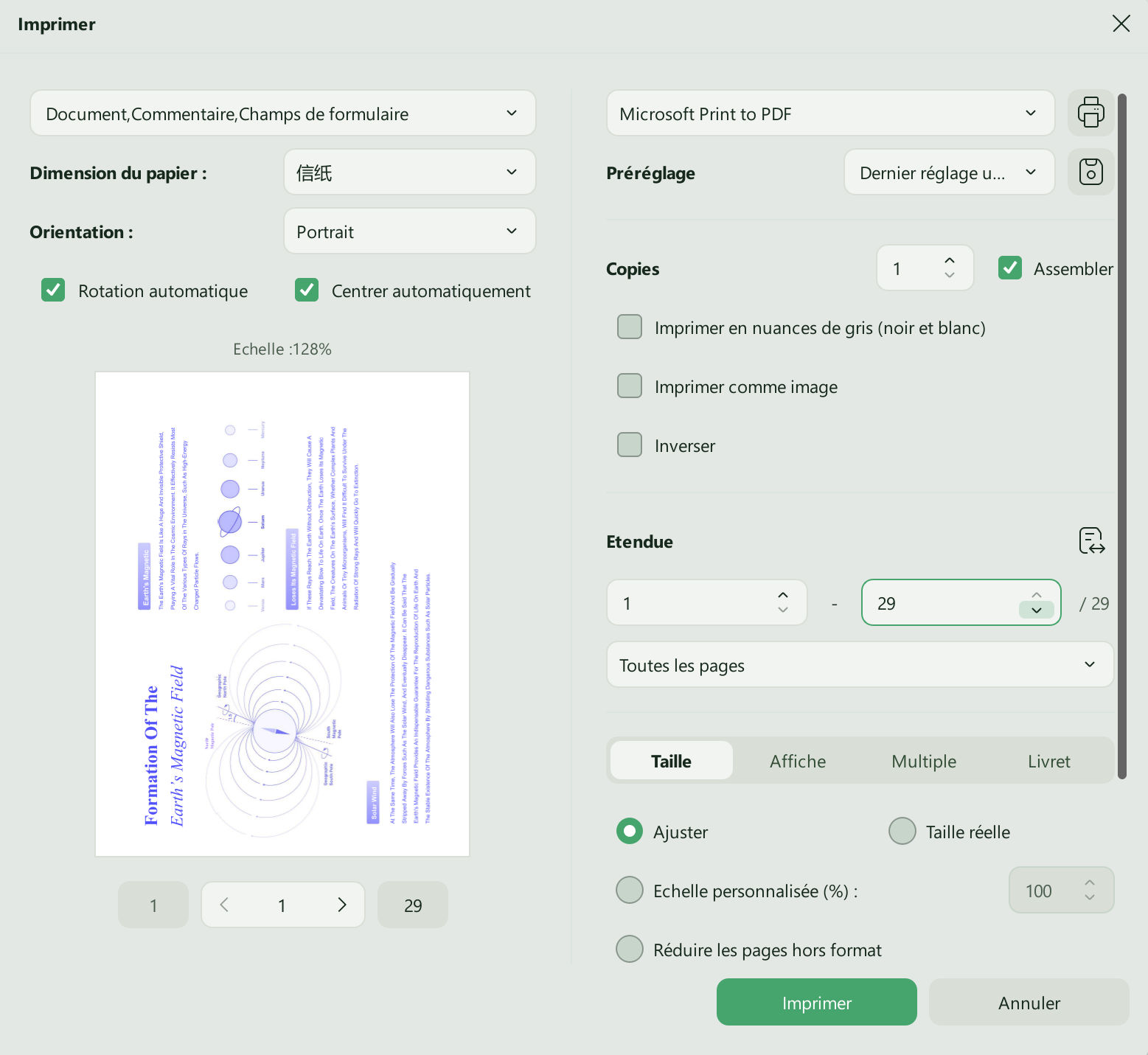Image resolution: width=1148 pixels, height=1055 pixels.
Task: Open Dimension du papier dropdown
Action: [x=410, y=172]
